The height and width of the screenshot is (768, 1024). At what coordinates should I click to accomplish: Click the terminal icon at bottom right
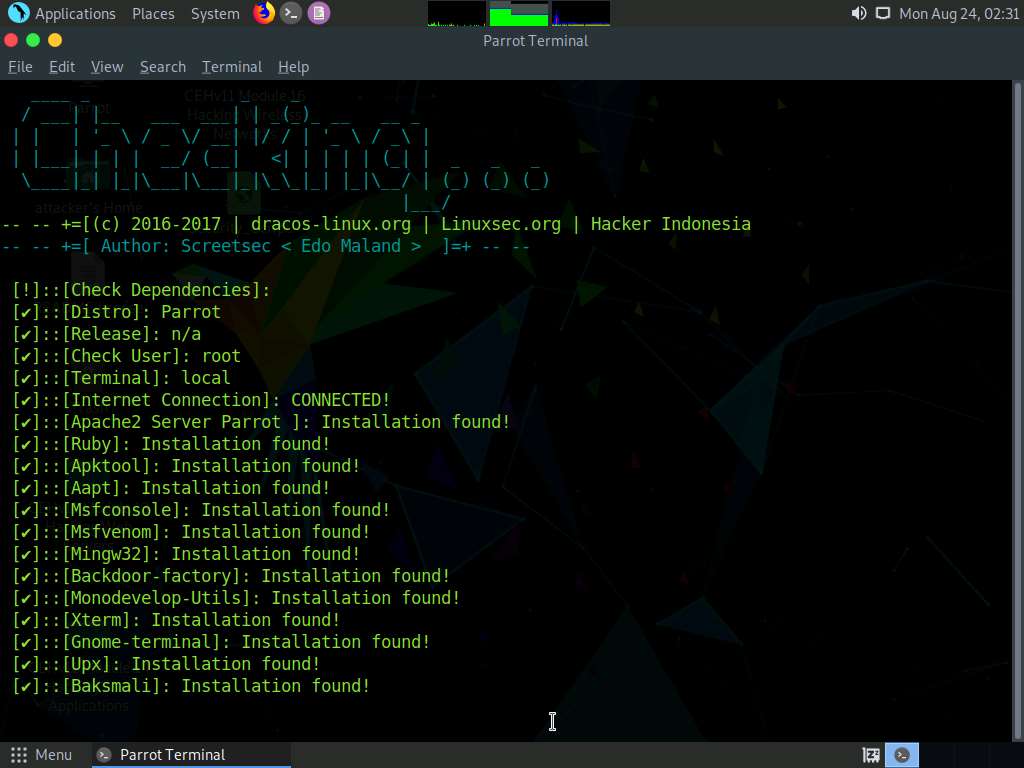(902, 755)
